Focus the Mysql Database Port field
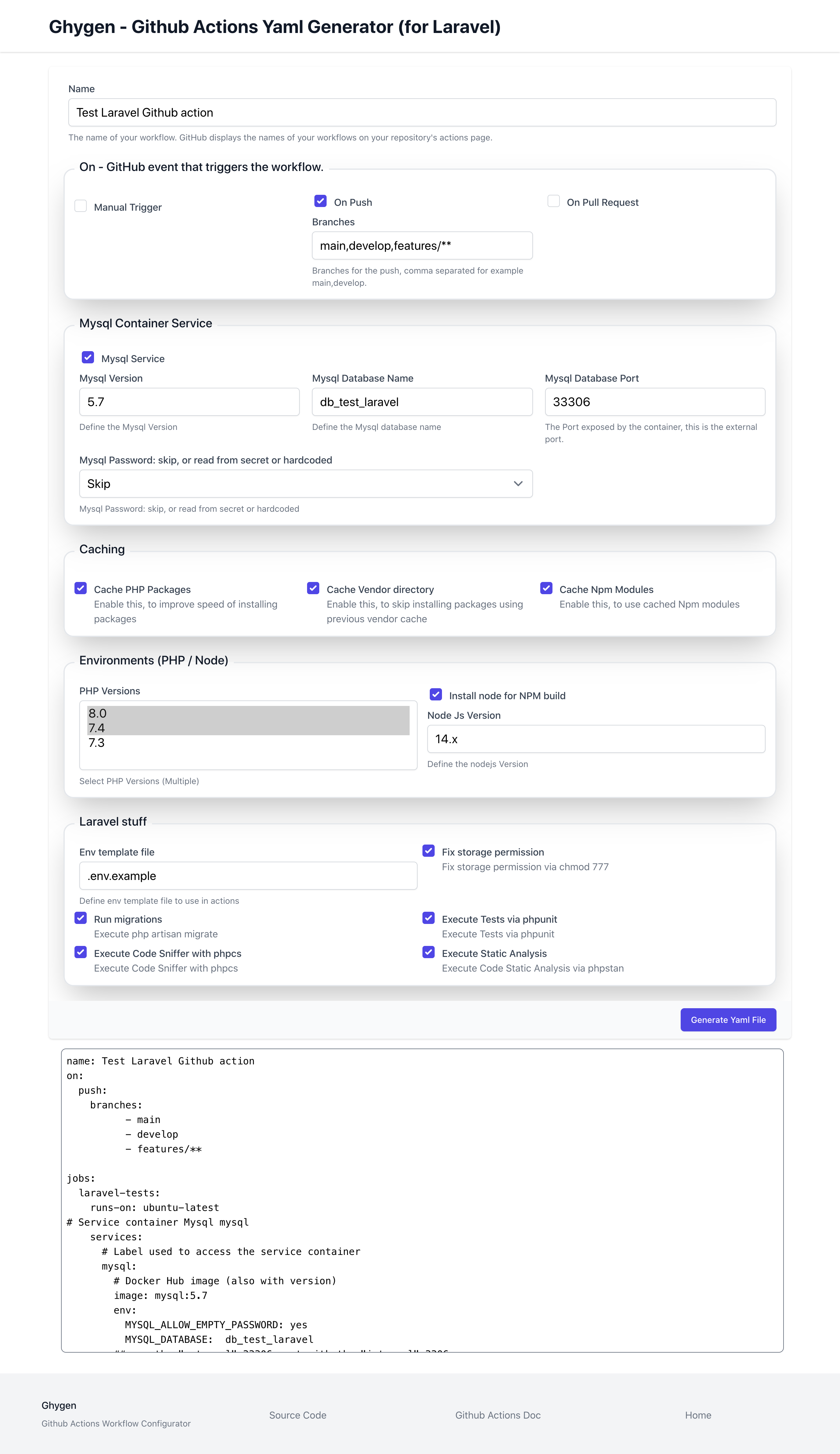The image size is (840, 1454). coord(654,402)
